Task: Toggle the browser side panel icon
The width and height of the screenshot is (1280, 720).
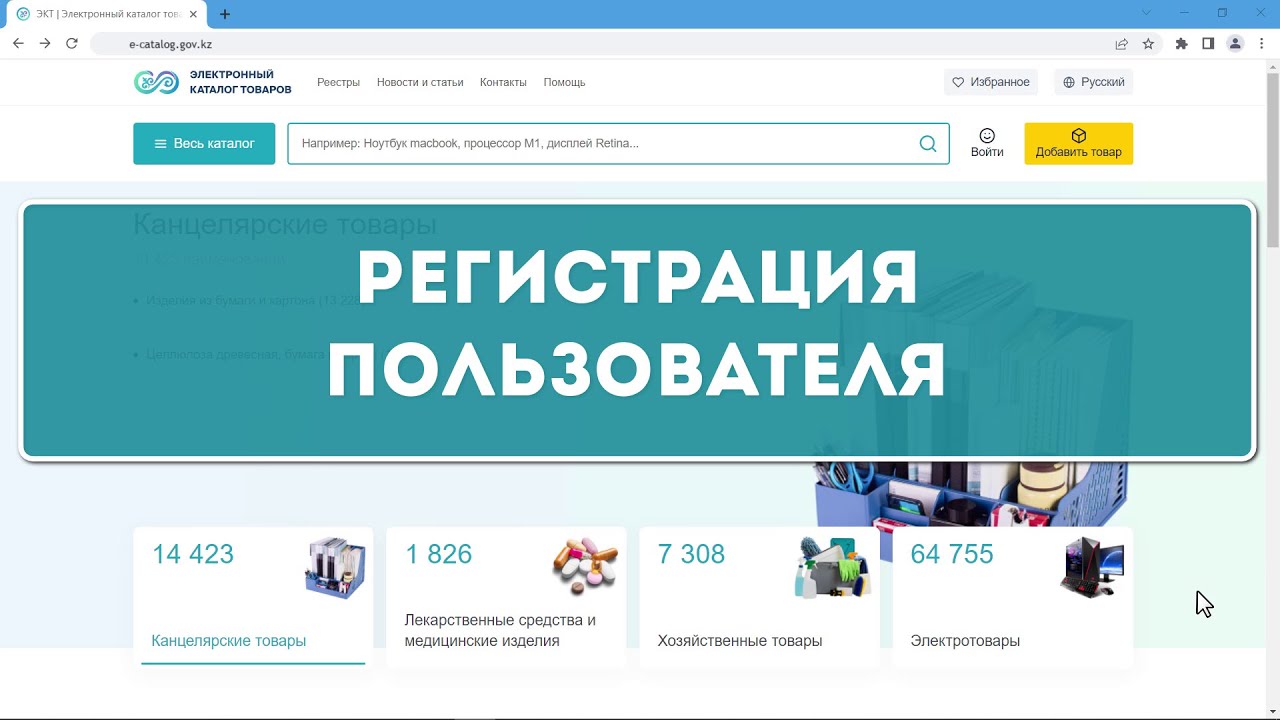Action: pos(1208,44)
